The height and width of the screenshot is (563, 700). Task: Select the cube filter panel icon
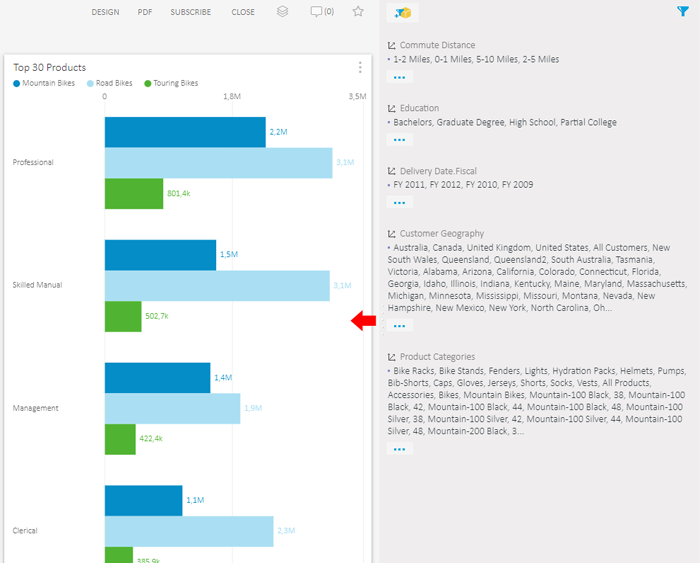coord(403,13)
